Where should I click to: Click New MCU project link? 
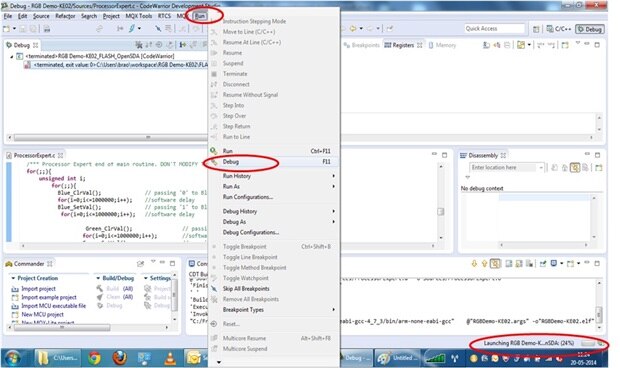click(x=42, y=315)
